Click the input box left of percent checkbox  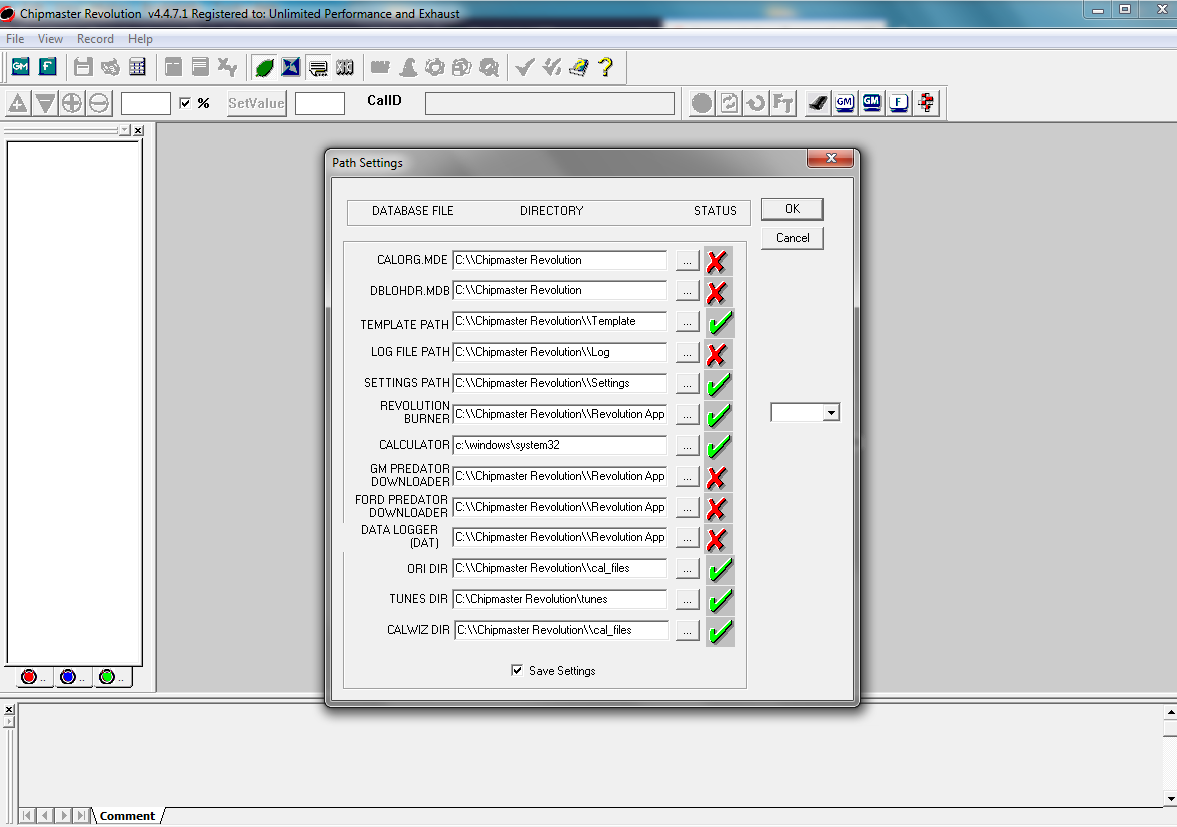coord(146,104)
